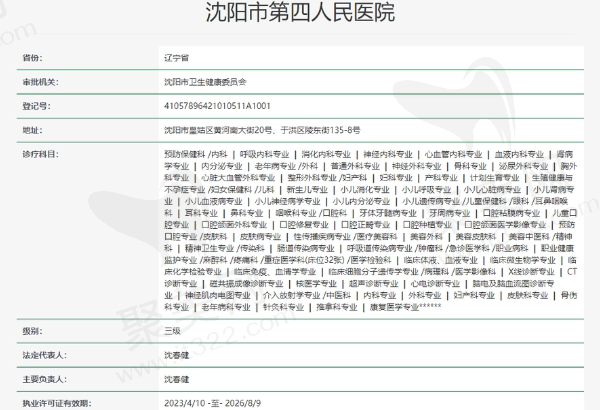Click the 级别 label

32,331
